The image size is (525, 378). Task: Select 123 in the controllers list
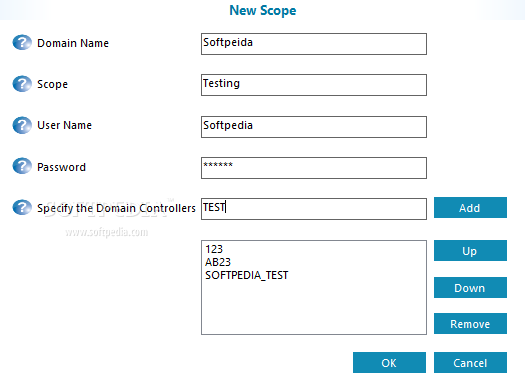214,249
